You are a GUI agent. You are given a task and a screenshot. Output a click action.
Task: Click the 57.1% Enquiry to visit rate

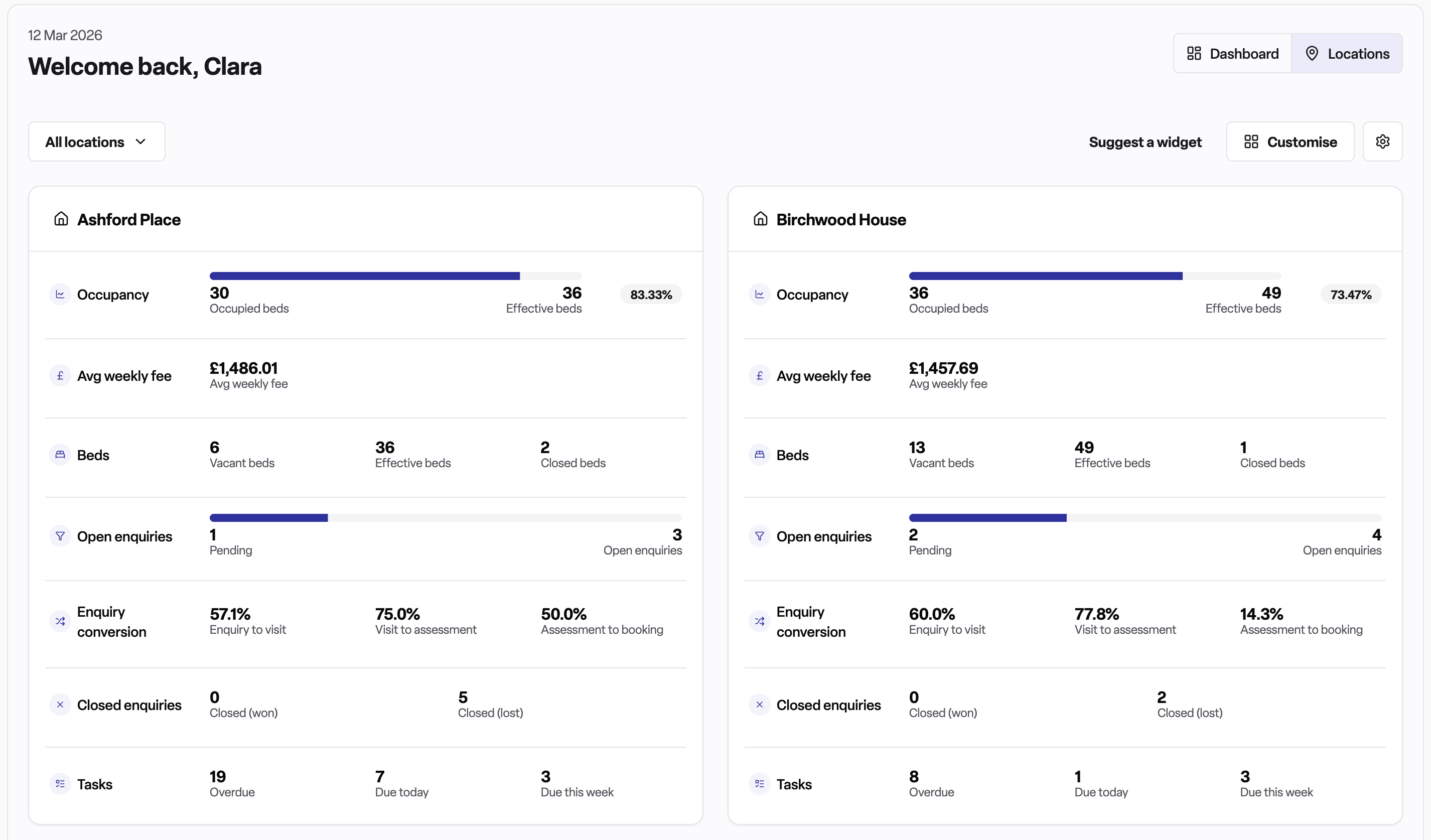click(x=230, y=614)
